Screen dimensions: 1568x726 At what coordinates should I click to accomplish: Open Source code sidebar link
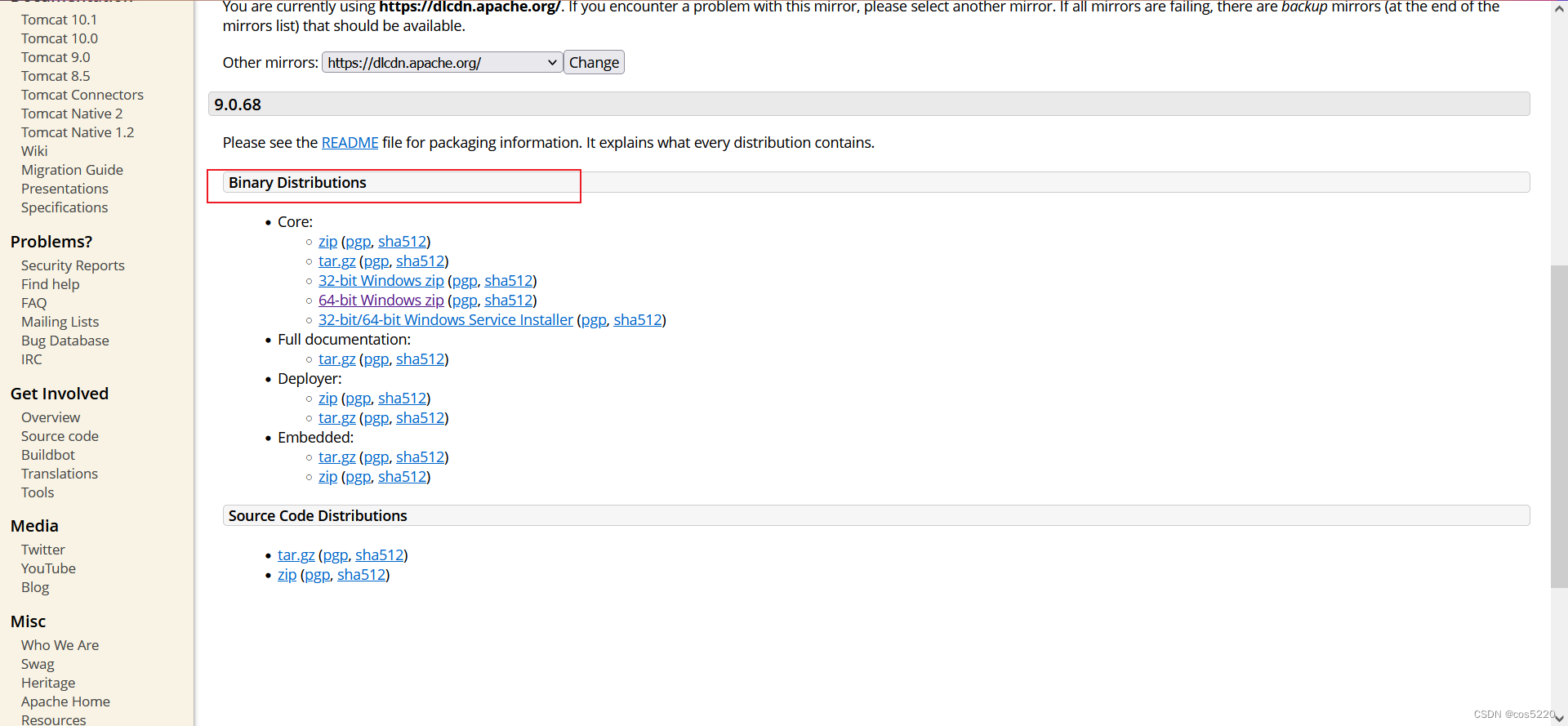click(x=60, y=436)
